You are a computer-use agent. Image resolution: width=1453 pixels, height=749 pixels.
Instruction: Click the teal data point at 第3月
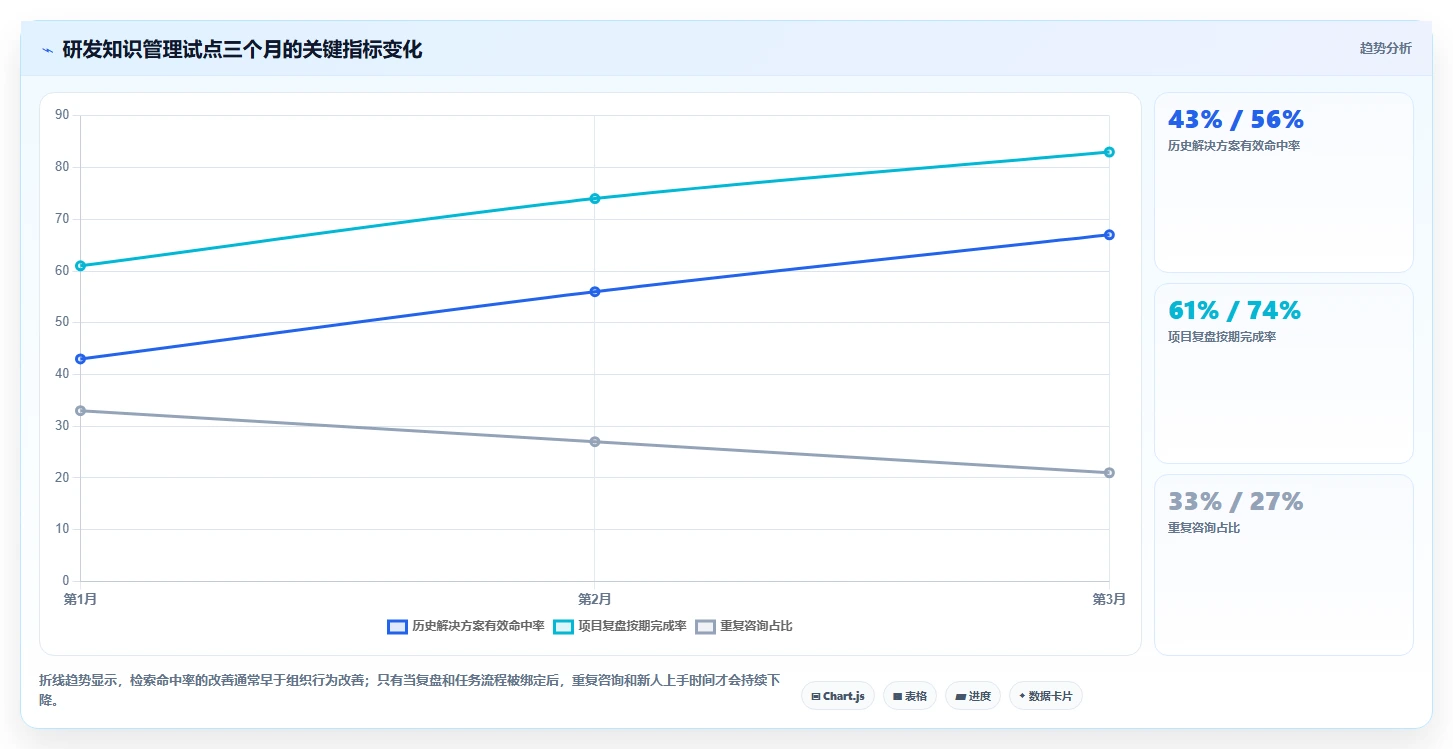click(x=1109, y=152)
